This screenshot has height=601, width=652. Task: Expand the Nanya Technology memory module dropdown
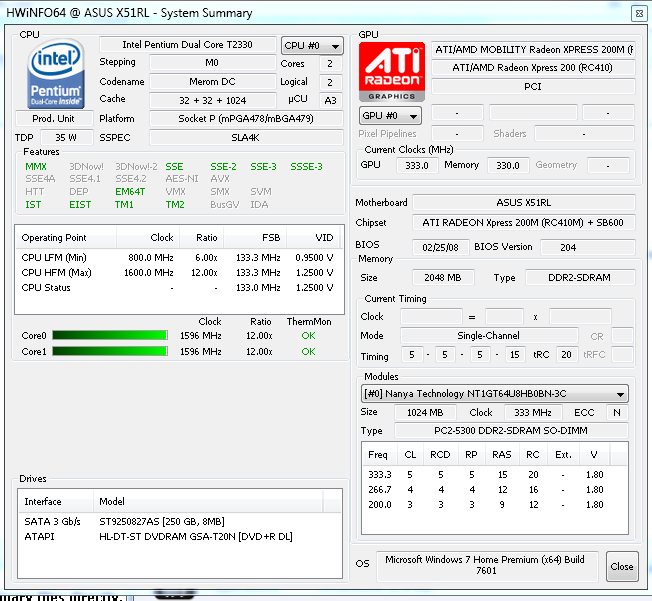[494, 393]
